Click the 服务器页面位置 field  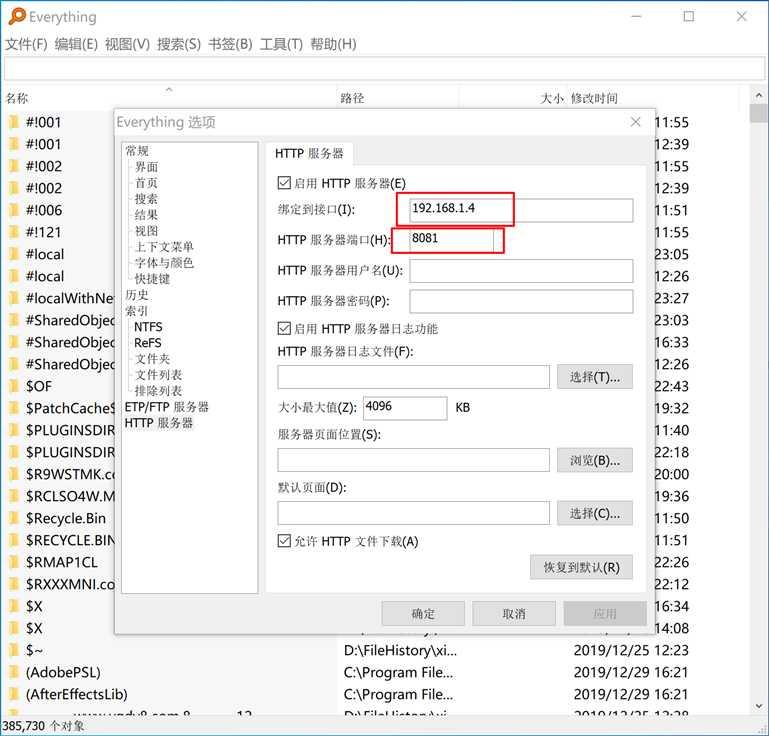pyautogui.click(x=413, y=460)
